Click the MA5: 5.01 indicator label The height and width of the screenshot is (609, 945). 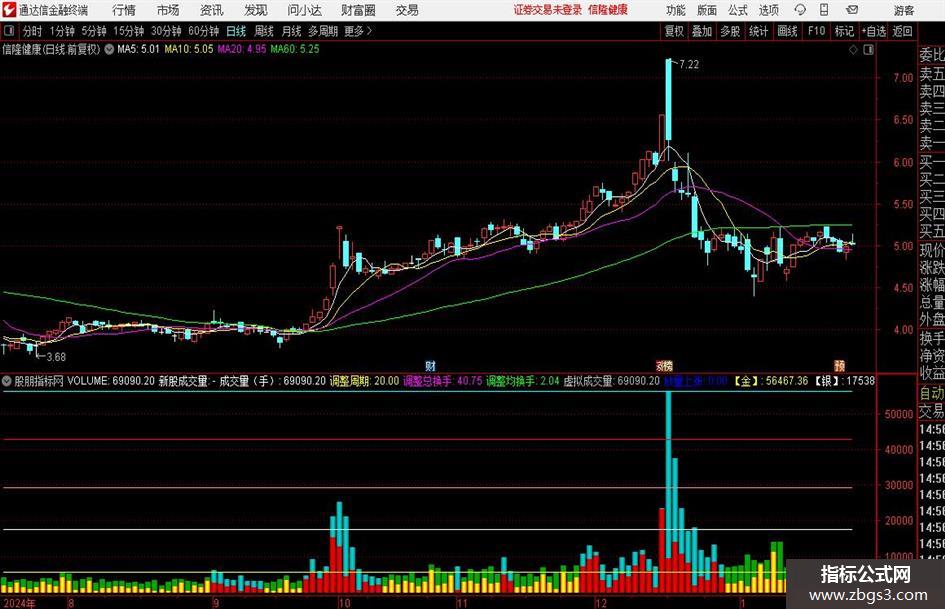tap(139, 49)
